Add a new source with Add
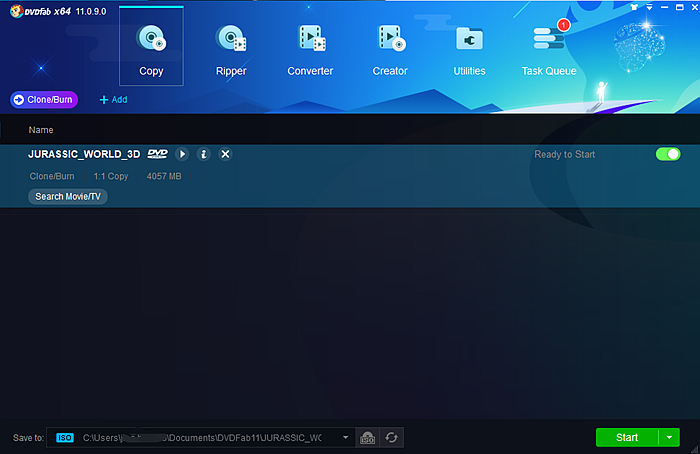 113,100
